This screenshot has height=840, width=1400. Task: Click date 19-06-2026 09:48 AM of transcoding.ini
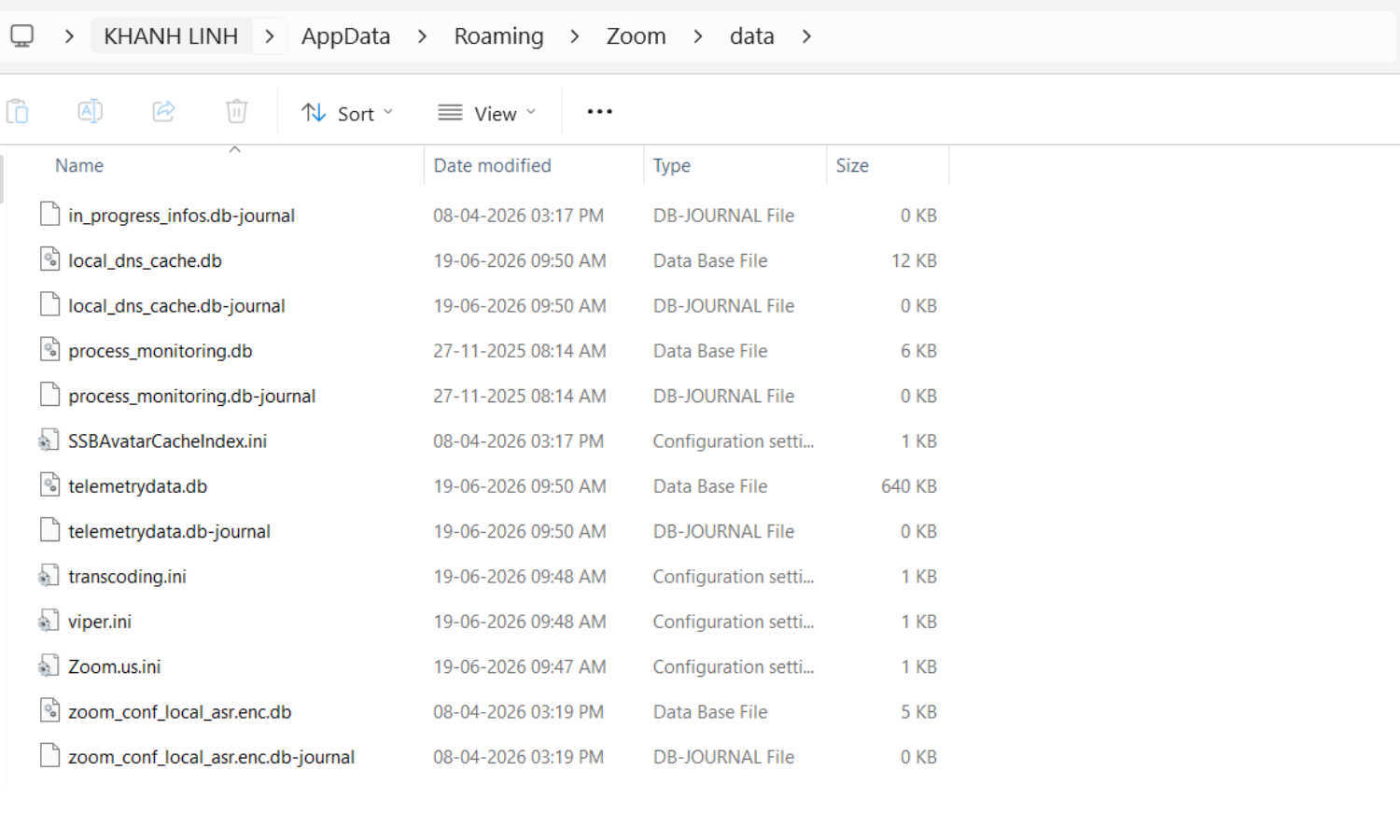(519, 577)
